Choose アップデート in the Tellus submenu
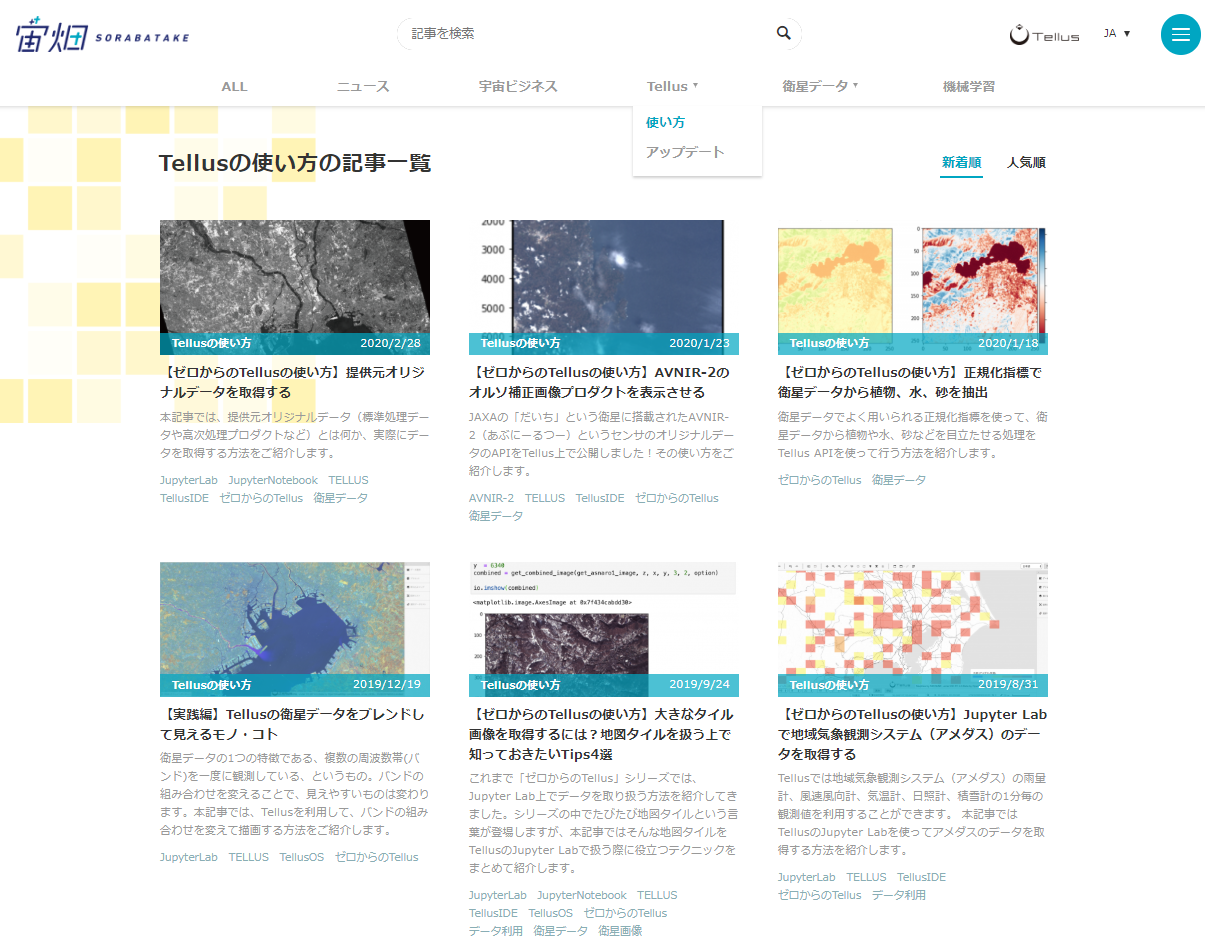The image size is (1205, 937). point(685,152)
